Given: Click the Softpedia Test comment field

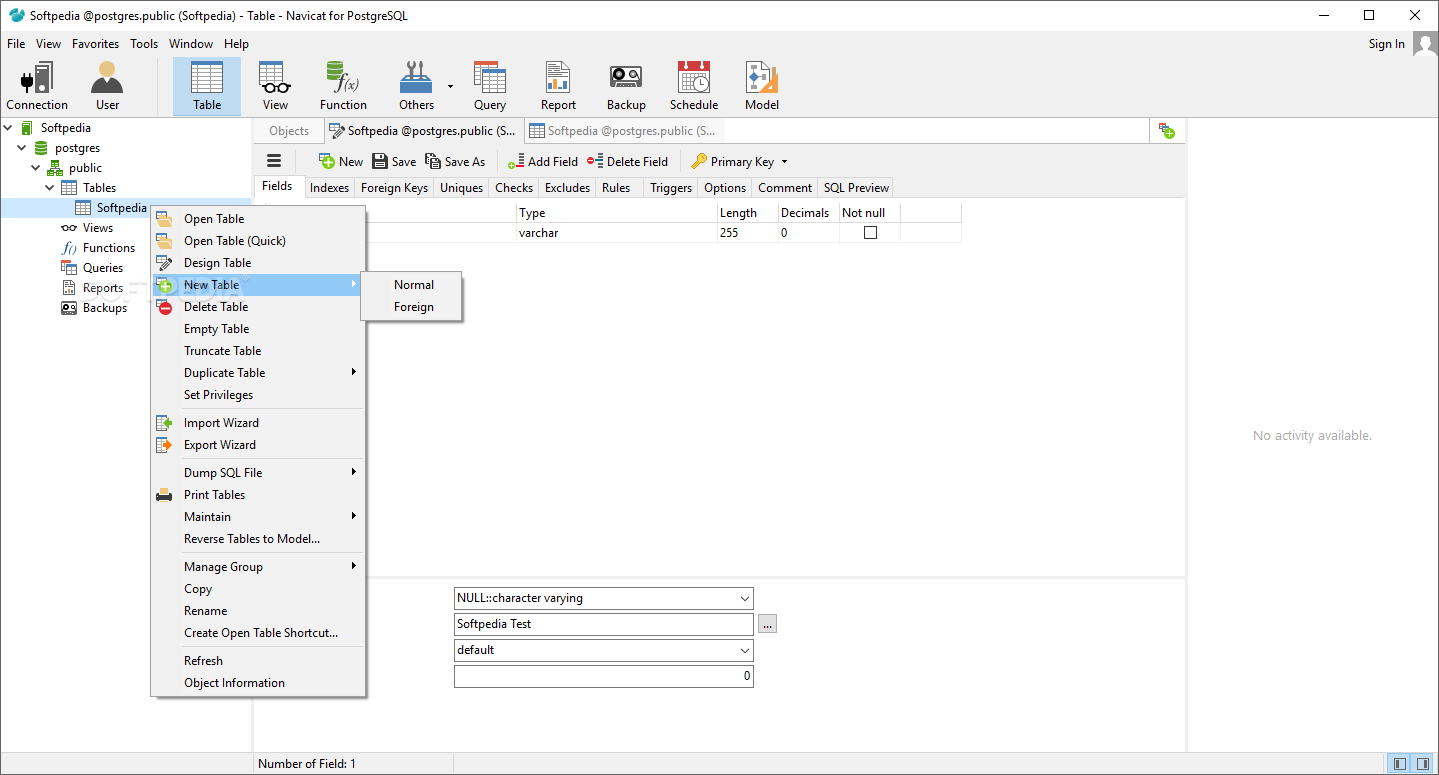Looking at the screenshot, I should pyautogui.click(x=603, y=624).
